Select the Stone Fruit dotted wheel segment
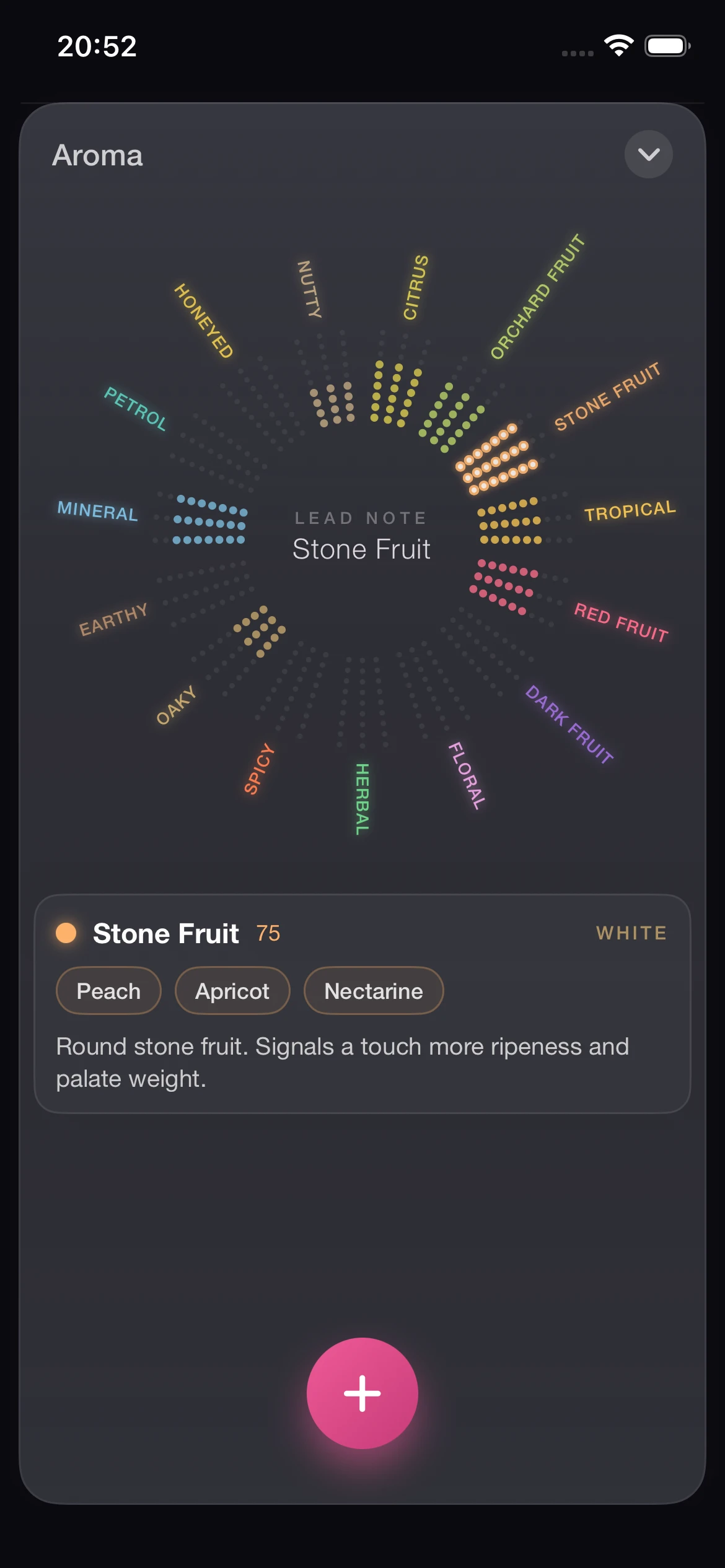 pyautogui.click(x=496, y=459)
